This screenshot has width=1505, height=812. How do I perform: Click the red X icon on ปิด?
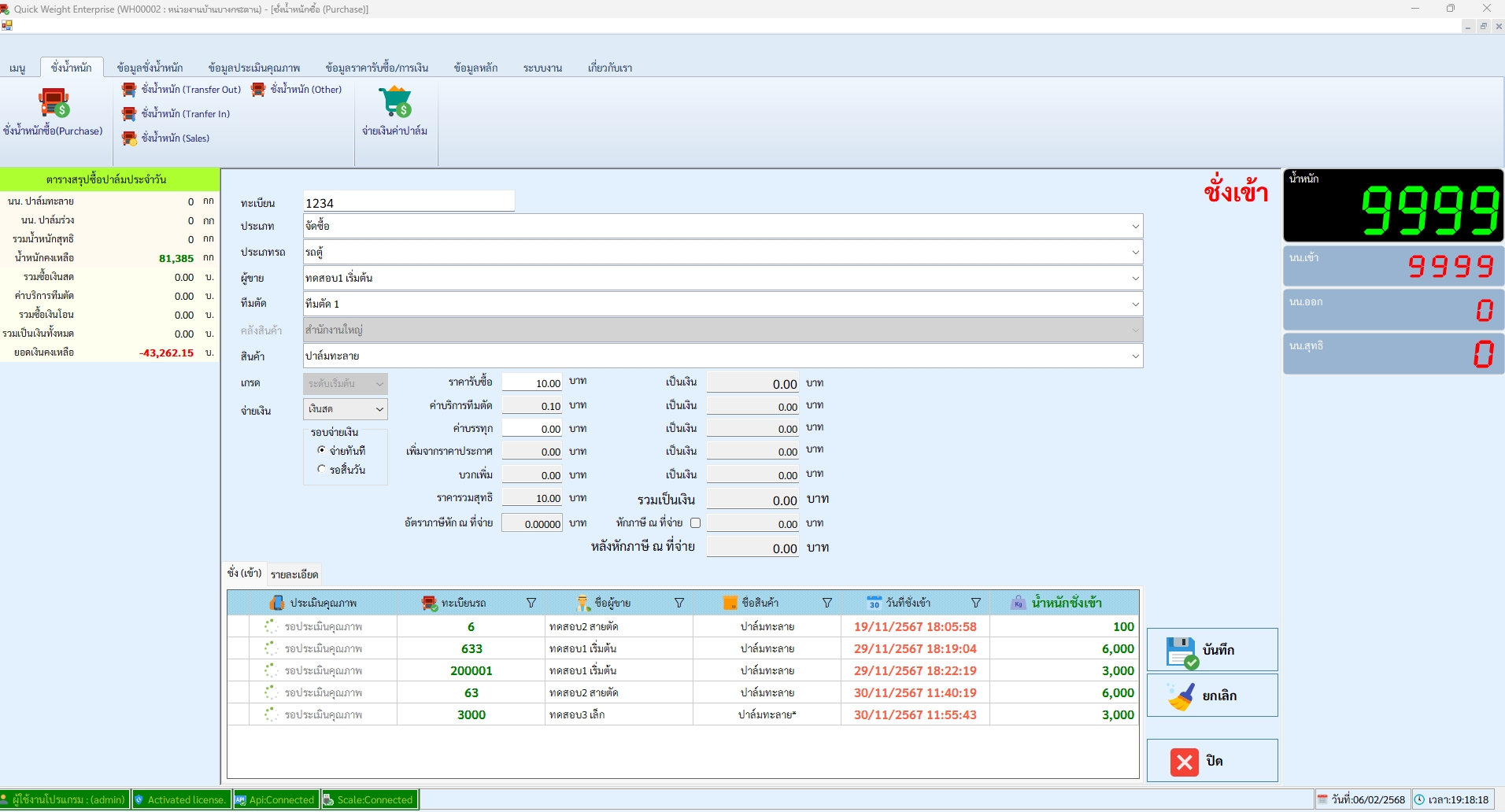[1184, 762]
